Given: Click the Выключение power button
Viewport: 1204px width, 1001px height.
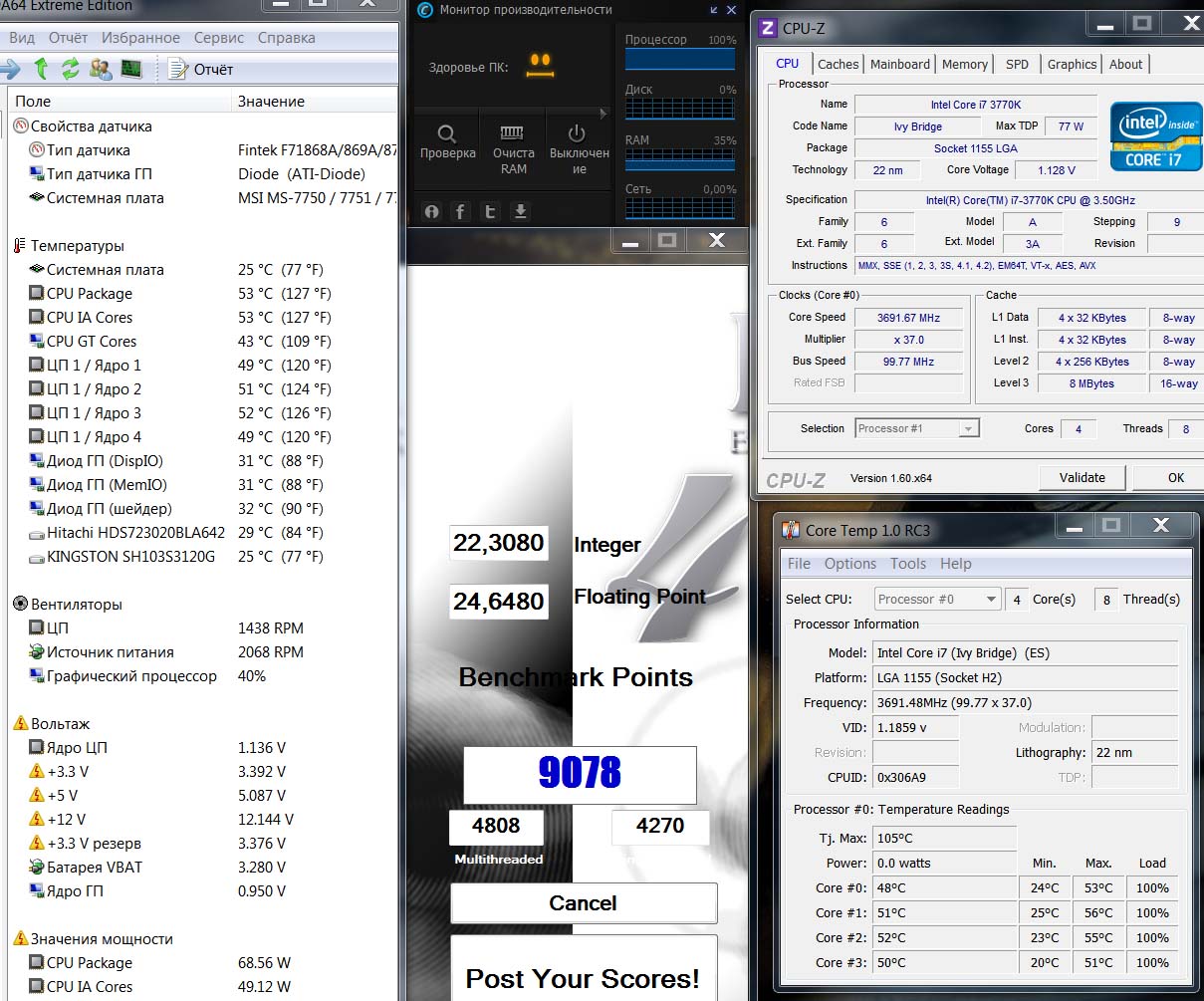Looking at the screenshot, I should click(x=579, y=149).
